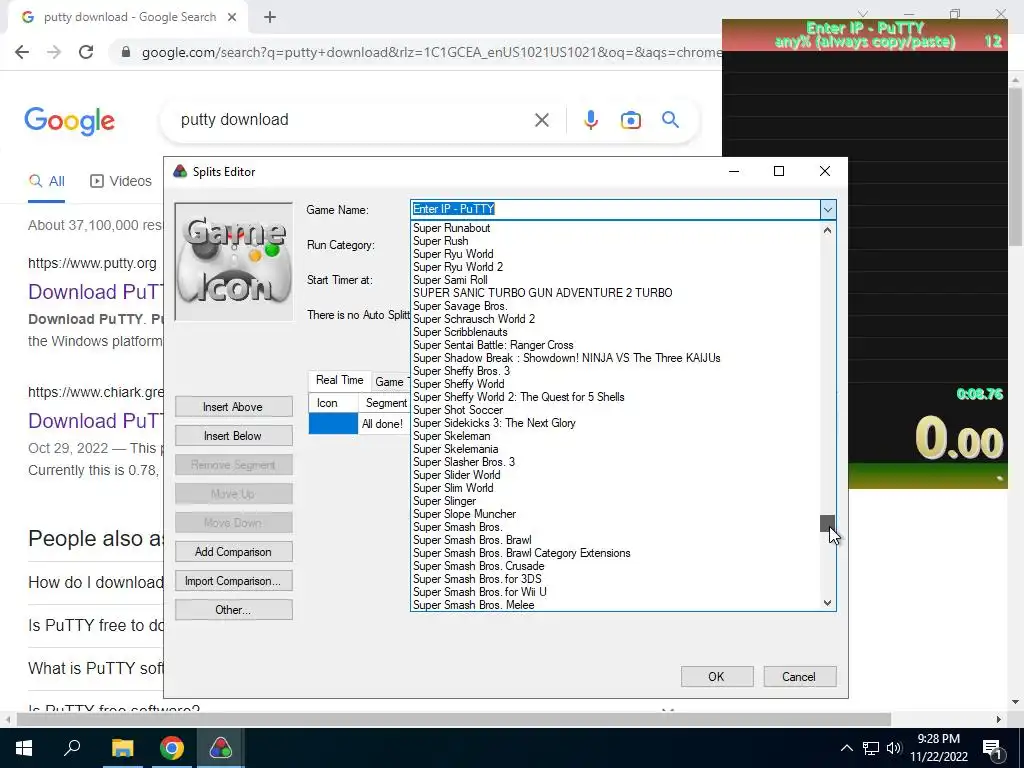The image size is (1024, 768).
Task: Open Google search by image camera
Action: click(x=630, y=120)
